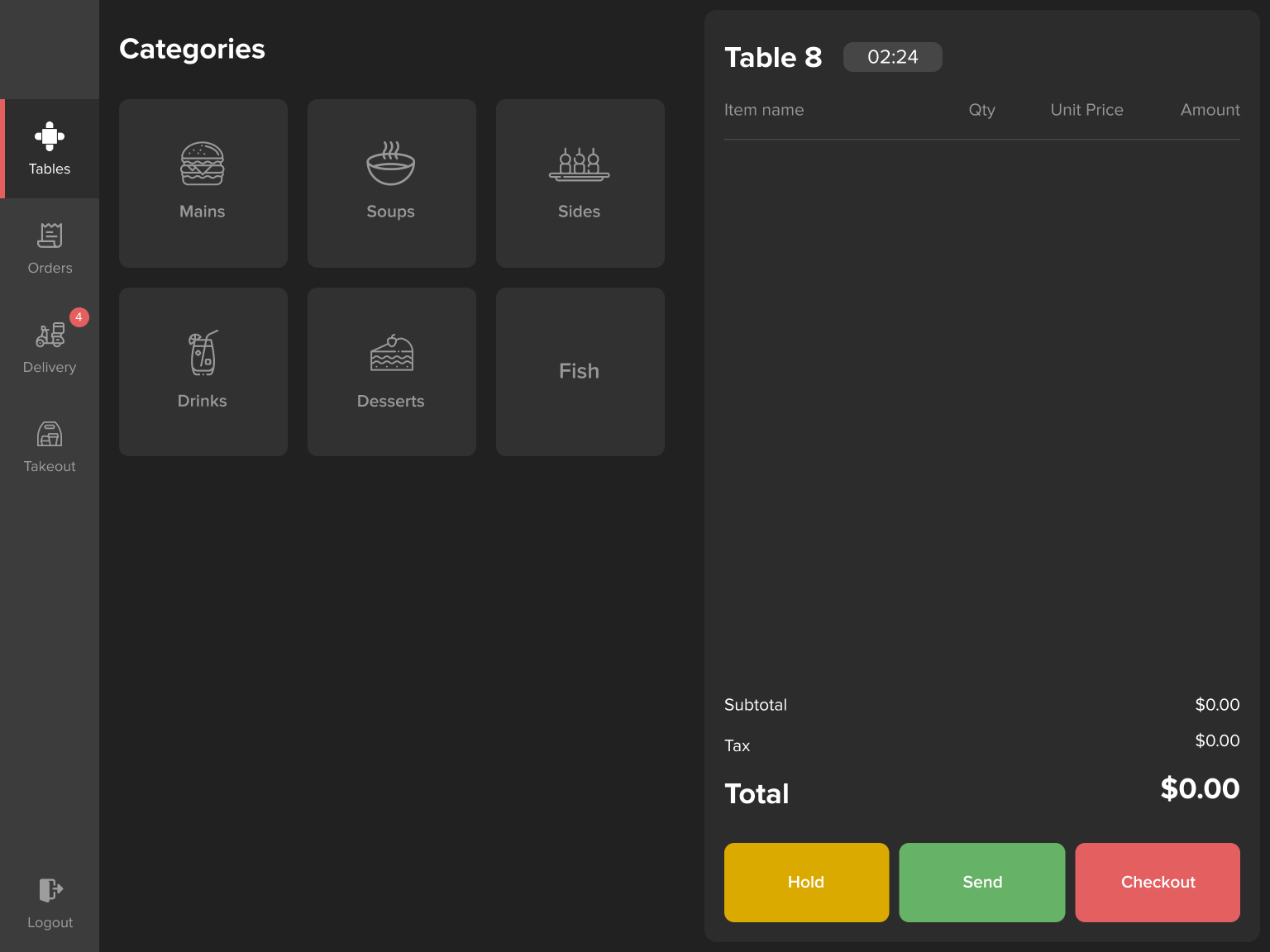1270x952 pixels.
Task: Click the Item name column header
Action: (764, 110)
